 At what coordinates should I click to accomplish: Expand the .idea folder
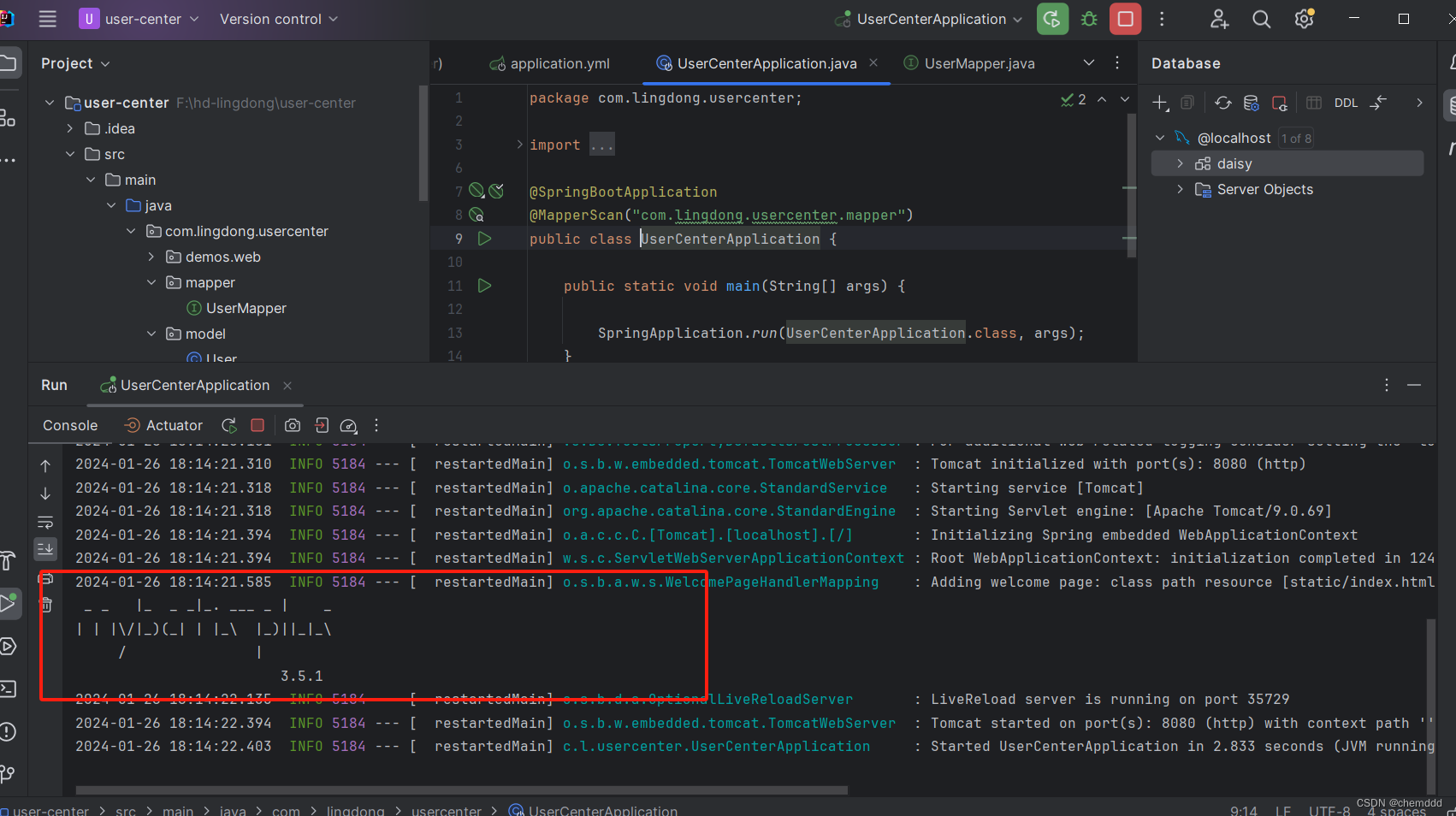pyautogui.click(x=70, y=128)
